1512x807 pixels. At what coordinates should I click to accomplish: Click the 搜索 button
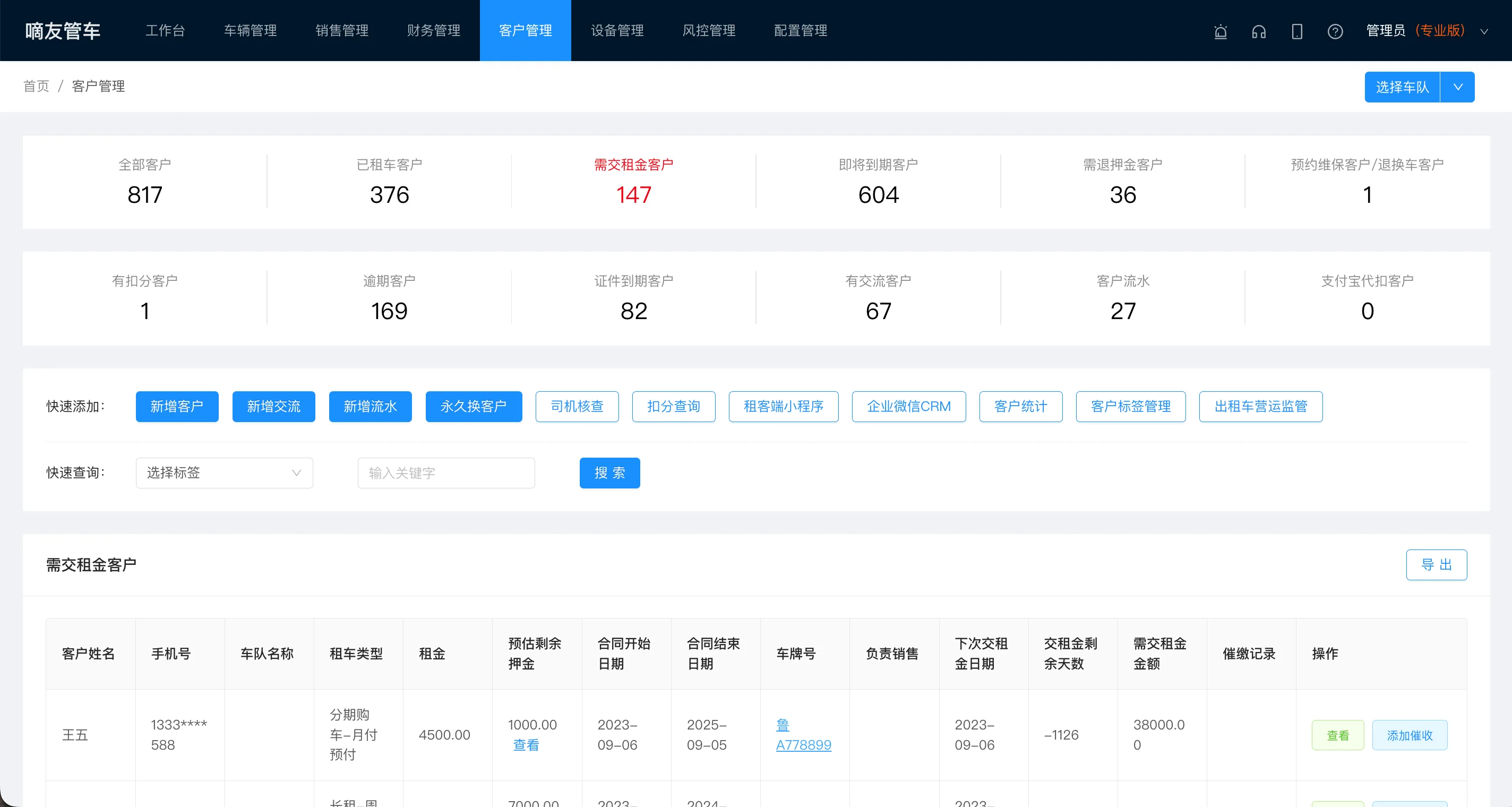[610, 473]
